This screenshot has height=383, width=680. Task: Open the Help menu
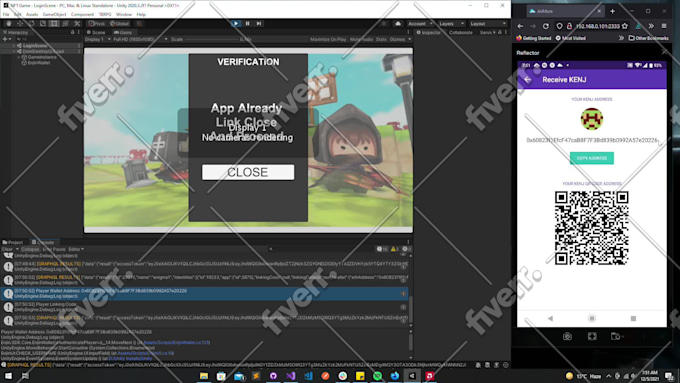pyautogui.click(x=141, y=14)
